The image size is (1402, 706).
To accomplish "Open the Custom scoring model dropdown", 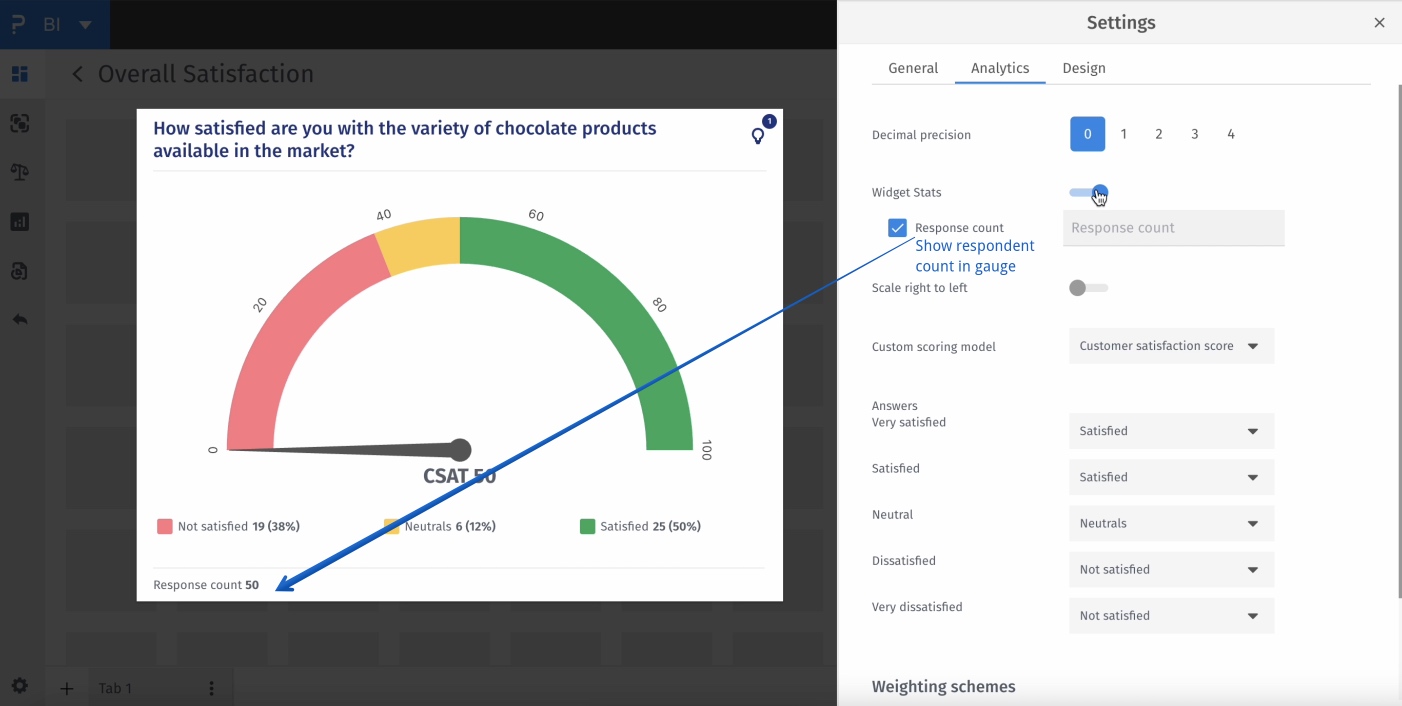I will 1171,346.
